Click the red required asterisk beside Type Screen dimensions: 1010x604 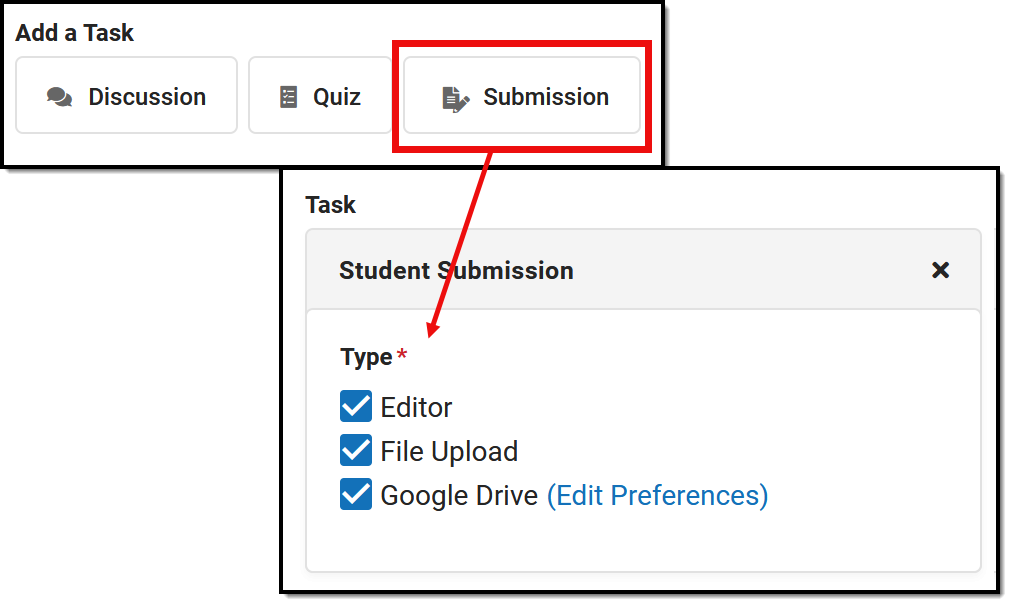click(402, 356)
